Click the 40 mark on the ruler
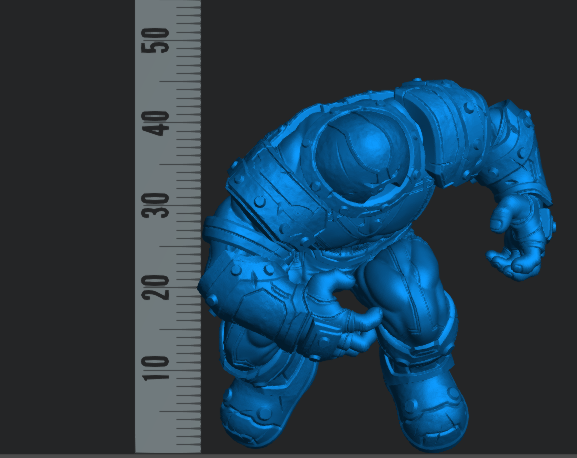577x458 pixels. (x=155, y=123)
